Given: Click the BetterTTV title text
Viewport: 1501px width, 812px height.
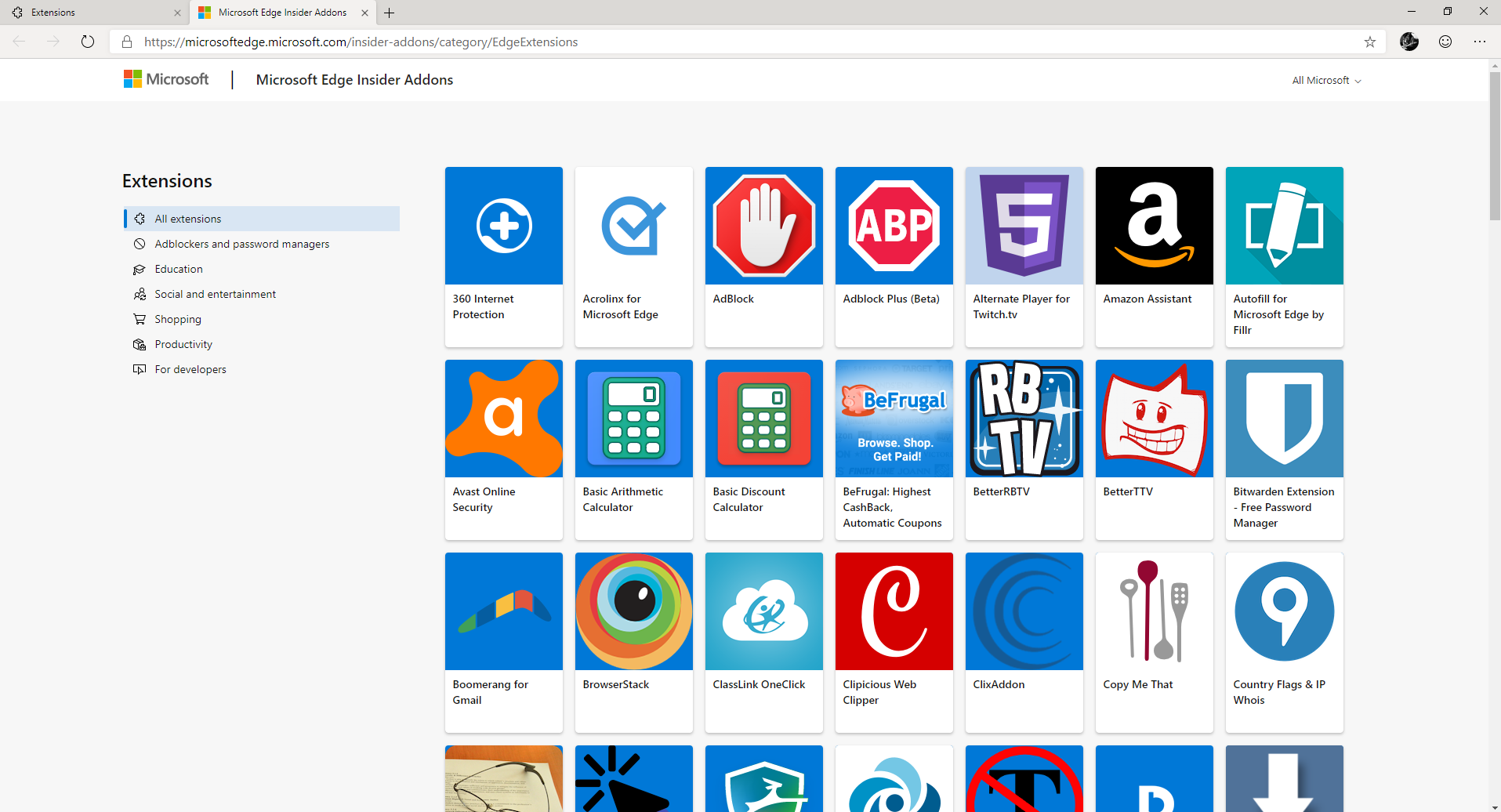Looking at the screenshot, I should tap(1128, 491).
